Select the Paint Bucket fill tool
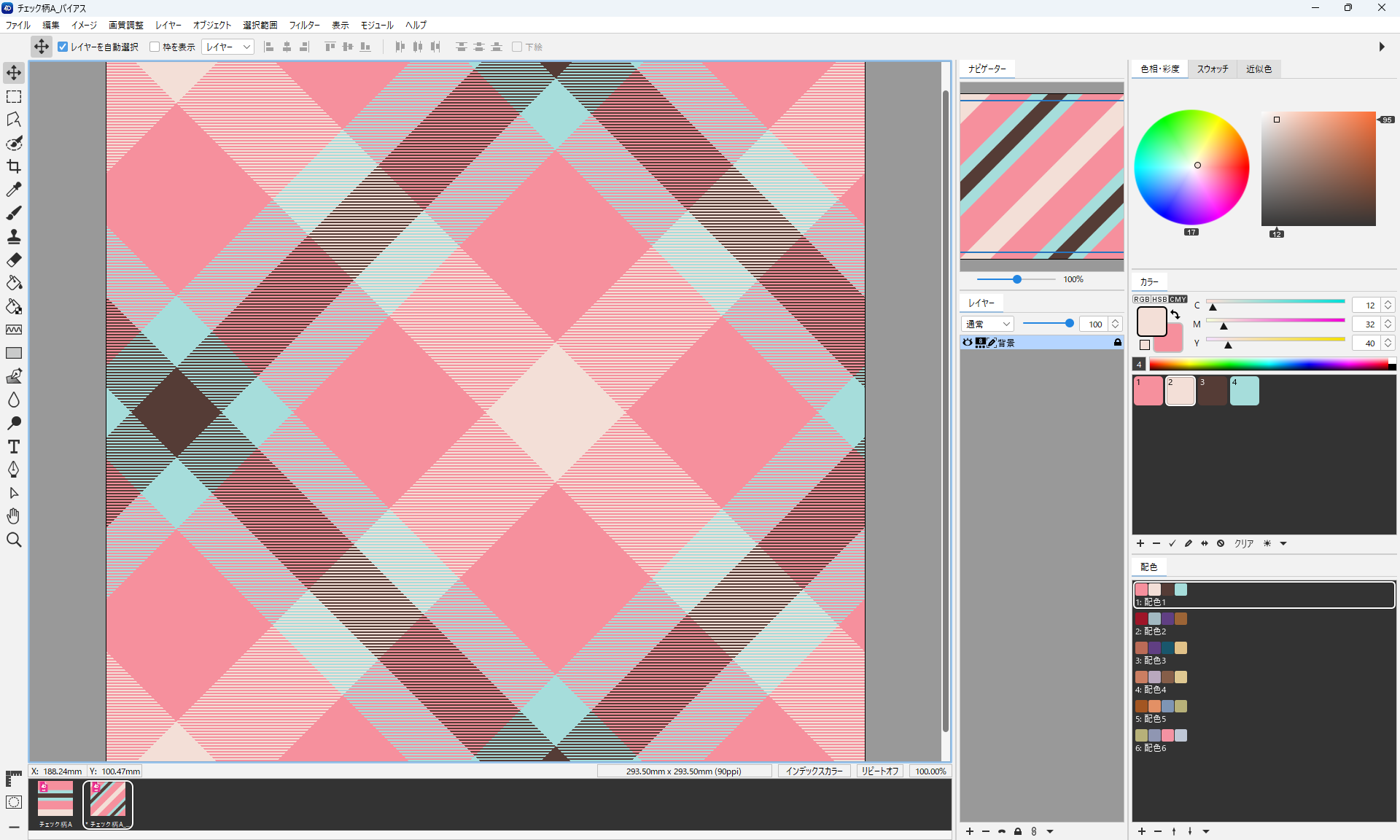1400x840 pixels. pos(14,283)
